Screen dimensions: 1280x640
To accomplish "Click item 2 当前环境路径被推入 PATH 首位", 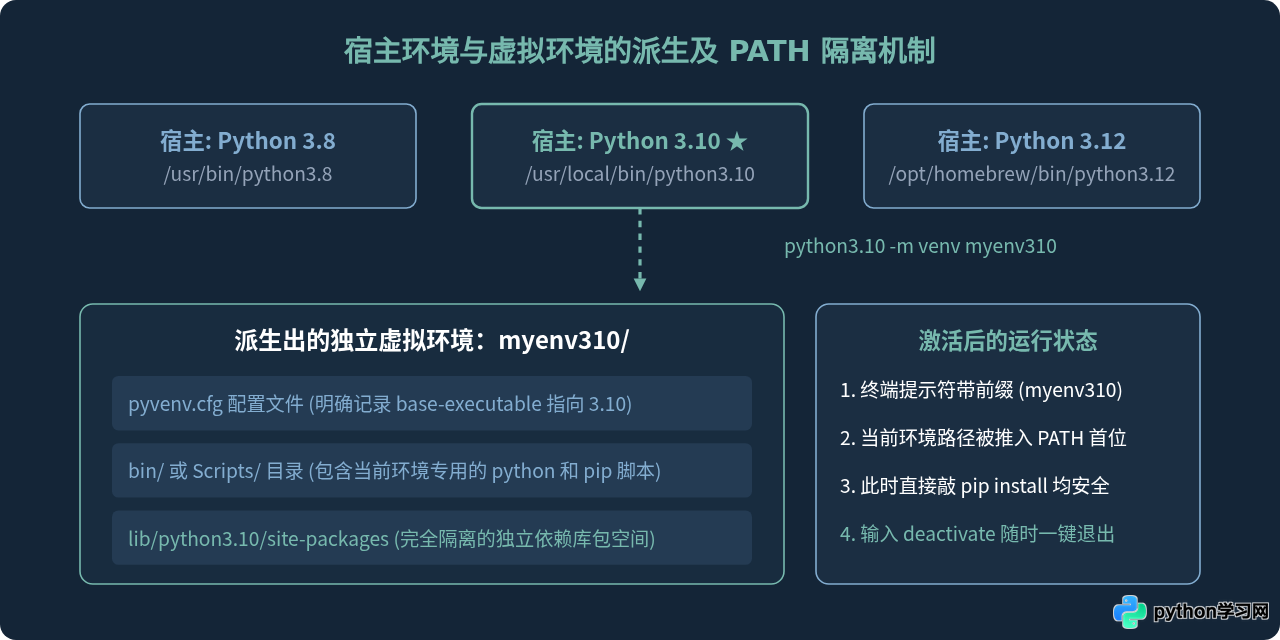I will [984, 438].
